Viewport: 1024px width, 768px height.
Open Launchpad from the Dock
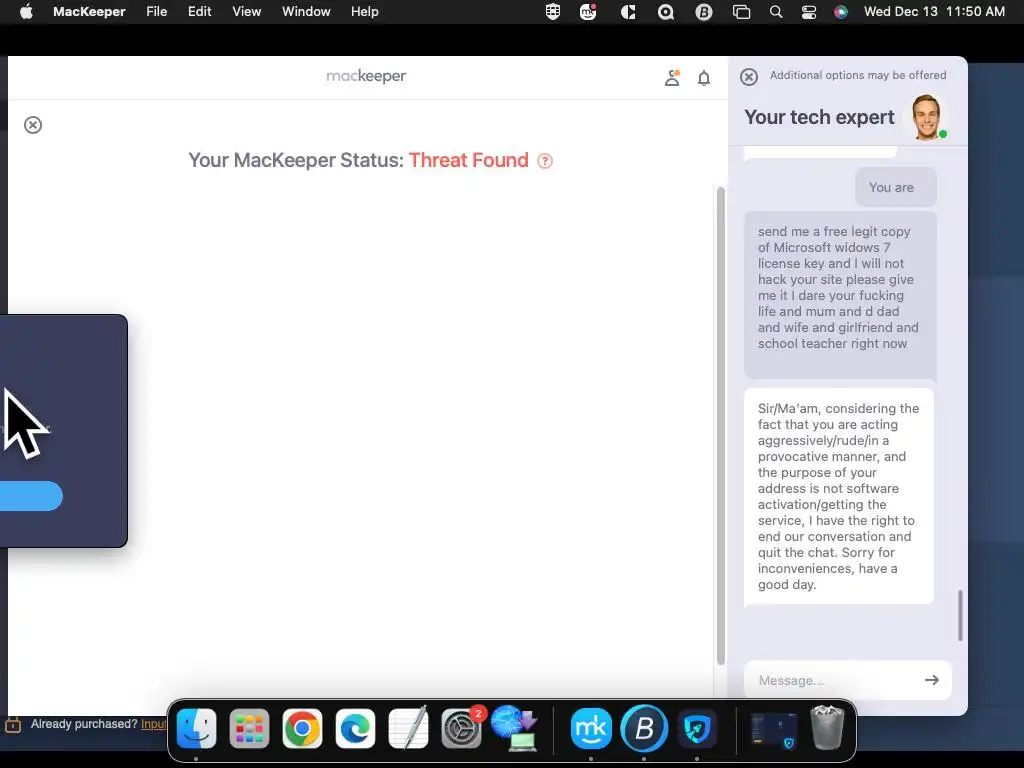[249, 728]
